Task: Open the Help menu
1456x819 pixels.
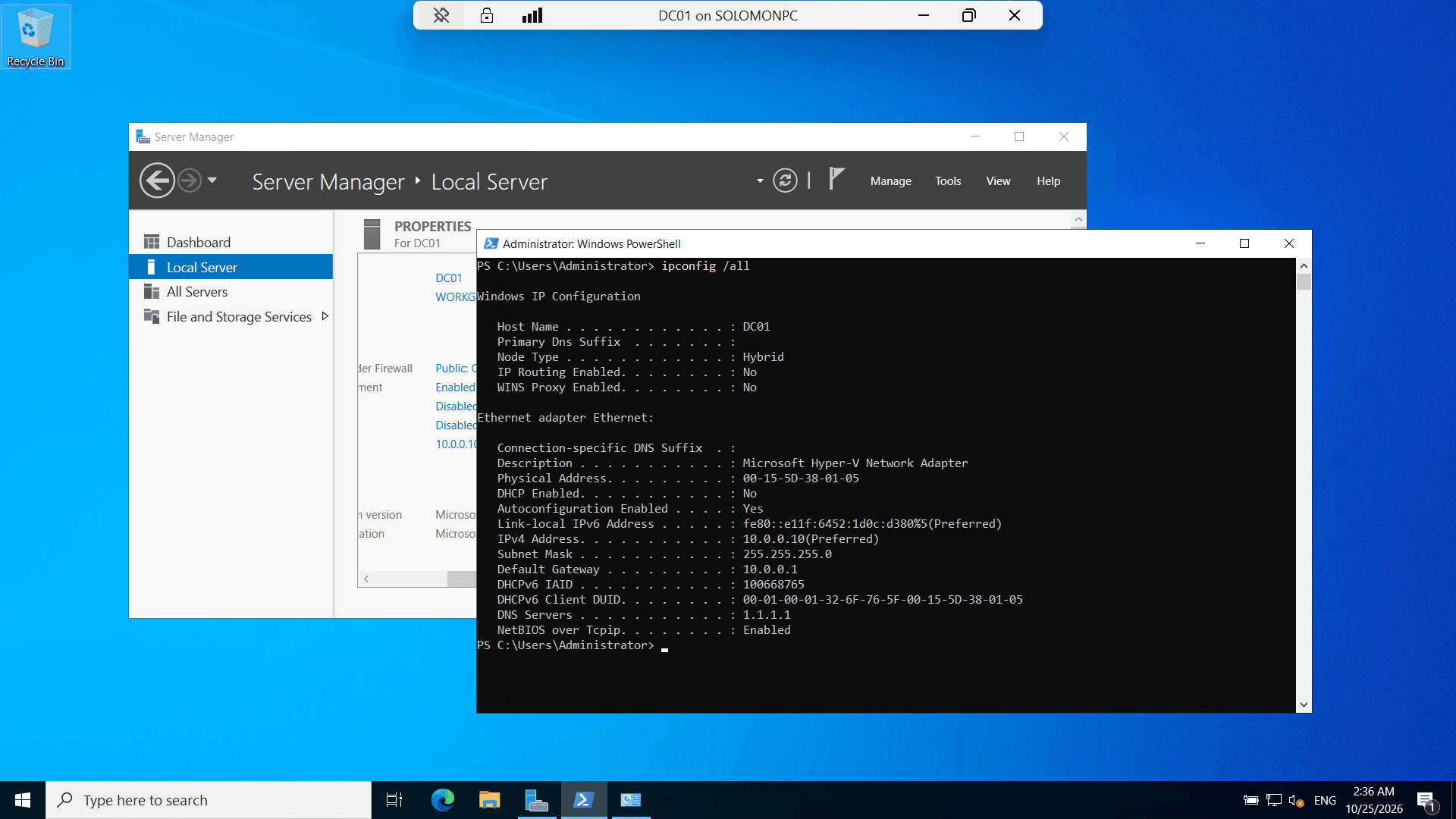Action: 1048,181
